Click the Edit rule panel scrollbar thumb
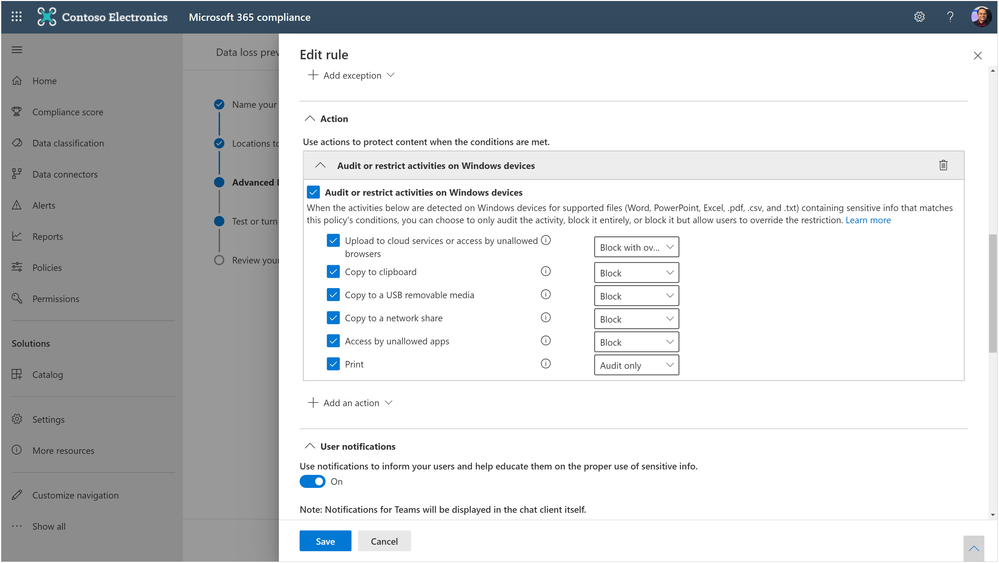Viewport: 999px width, 563px height. pos(993,293)
